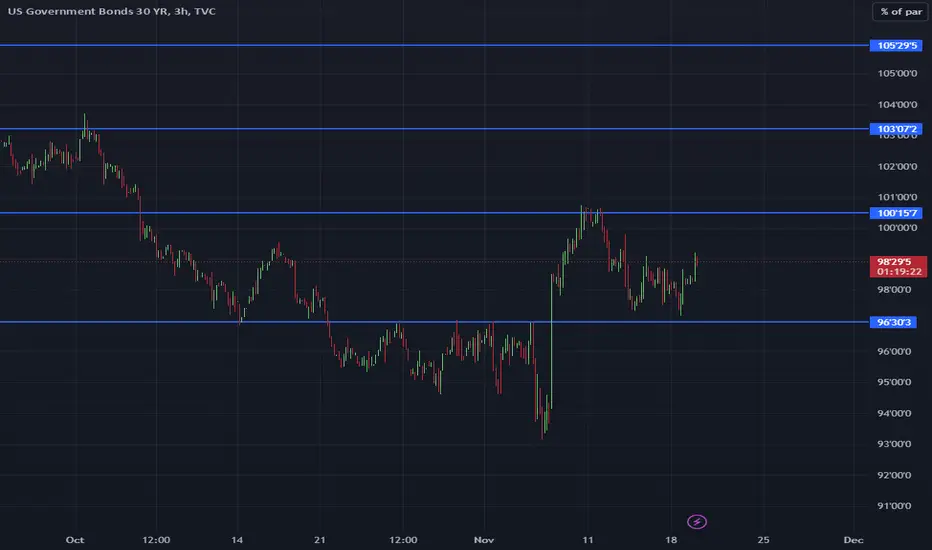Click the 100'00'0 price axis label
Viewport: 932px width, 550px height.
point(897,228)
